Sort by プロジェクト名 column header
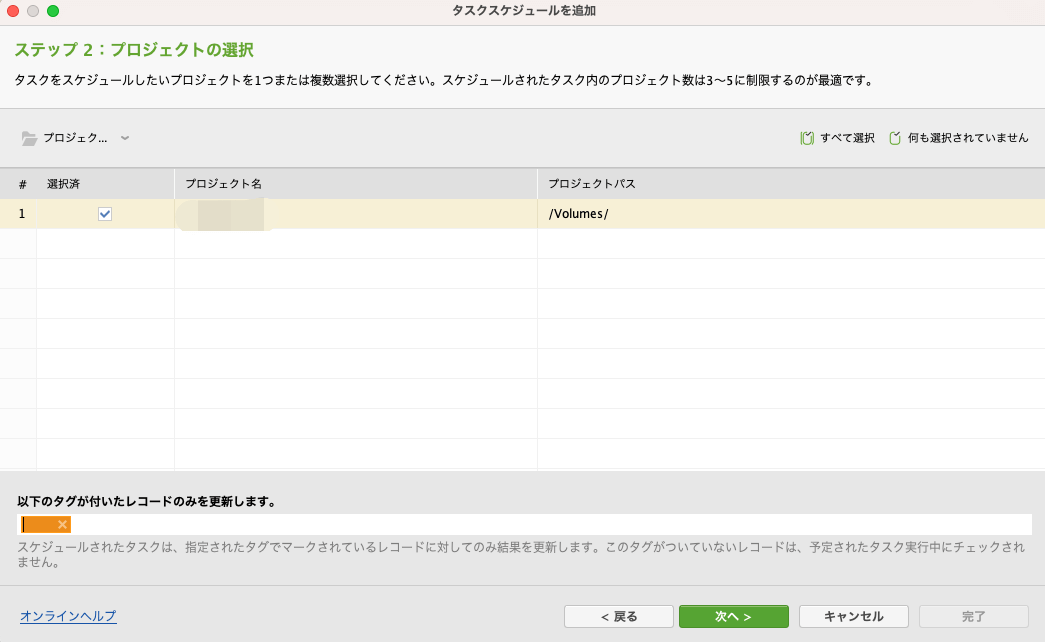The image size is (1045, 642). (356, 184)
